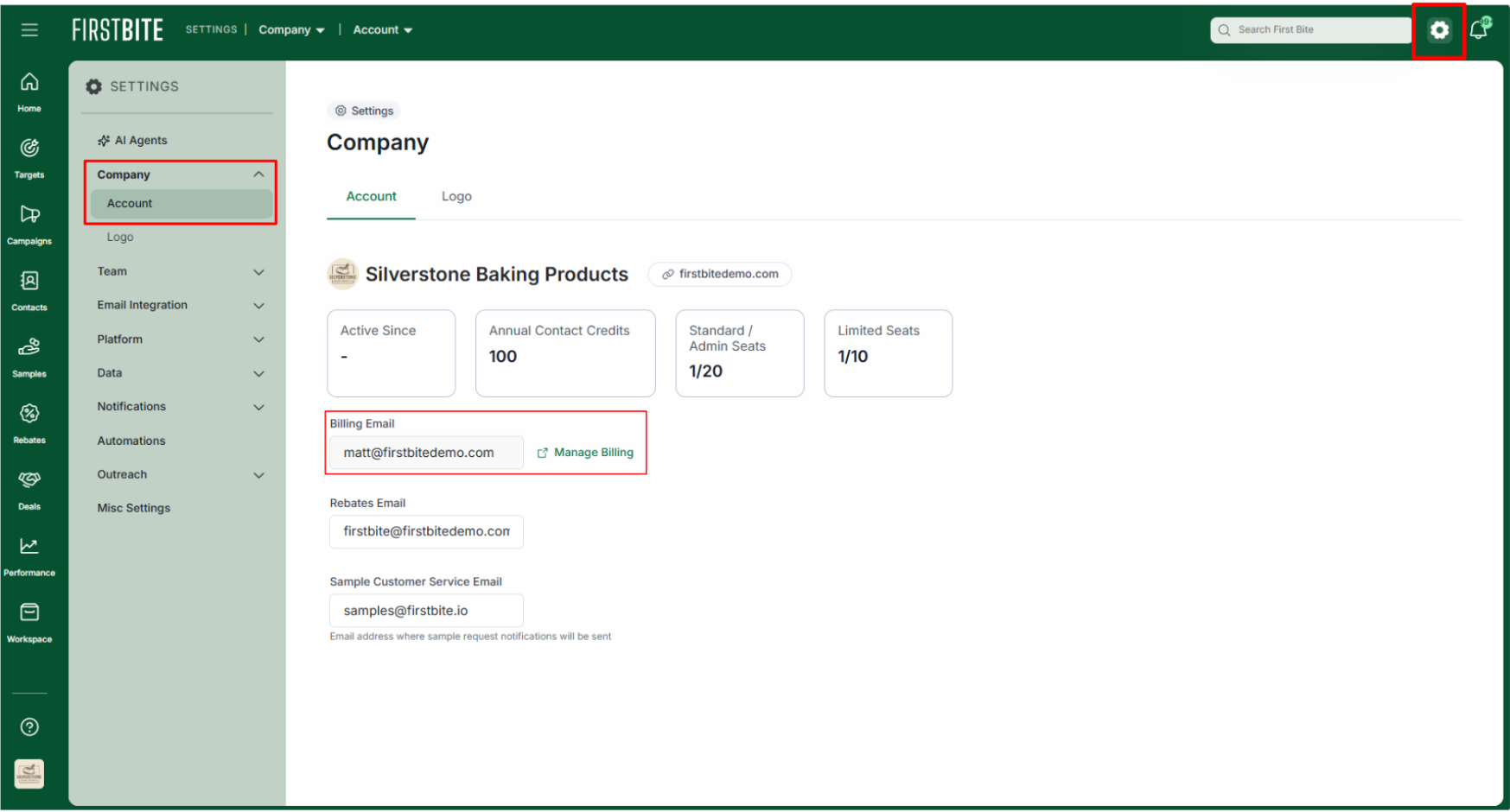The width and height of the screenshot is (1510, 812).
Task: Open the Samples section
Action: [x=29, y=358]
